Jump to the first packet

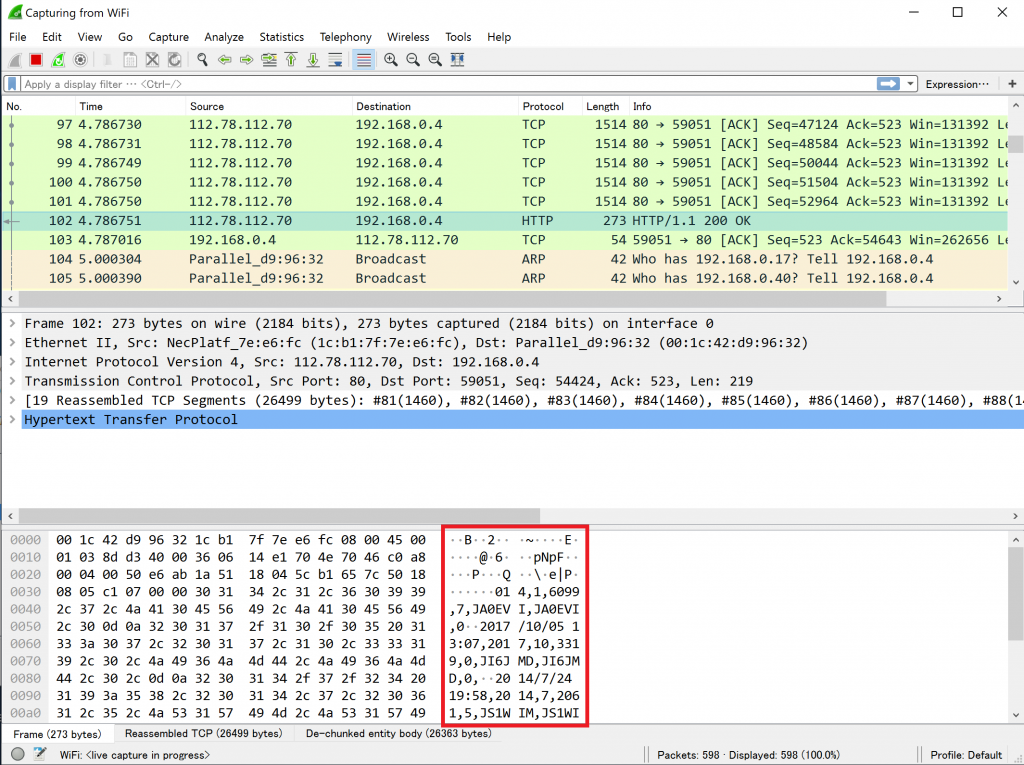pos(291,60)
